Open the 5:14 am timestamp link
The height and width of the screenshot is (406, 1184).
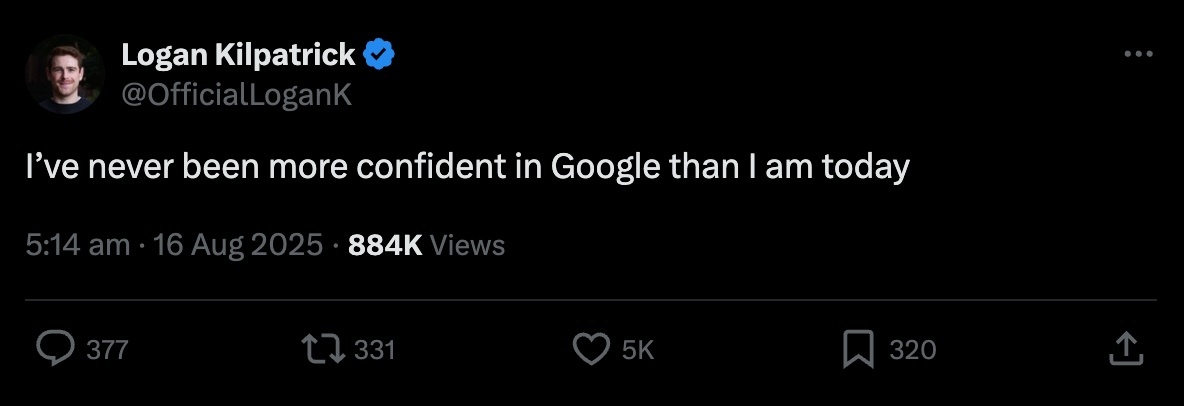click(x=78, y=245)
